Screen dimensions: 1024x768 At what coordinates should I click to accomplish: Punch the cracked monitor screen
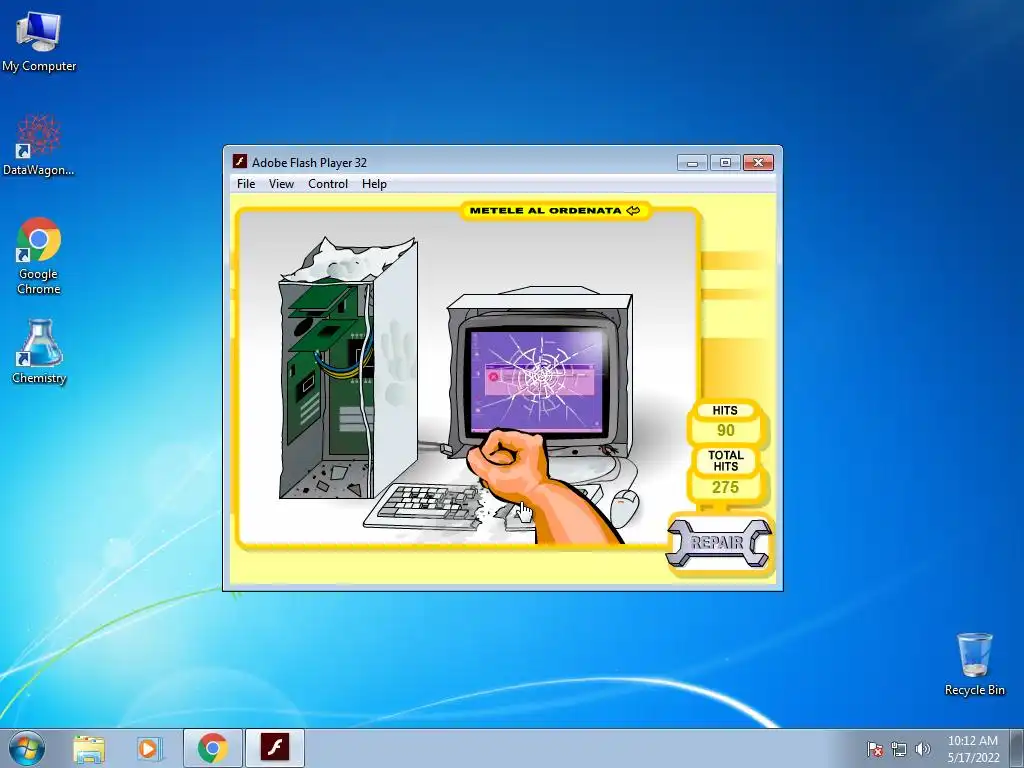click(x=537, y=380)
